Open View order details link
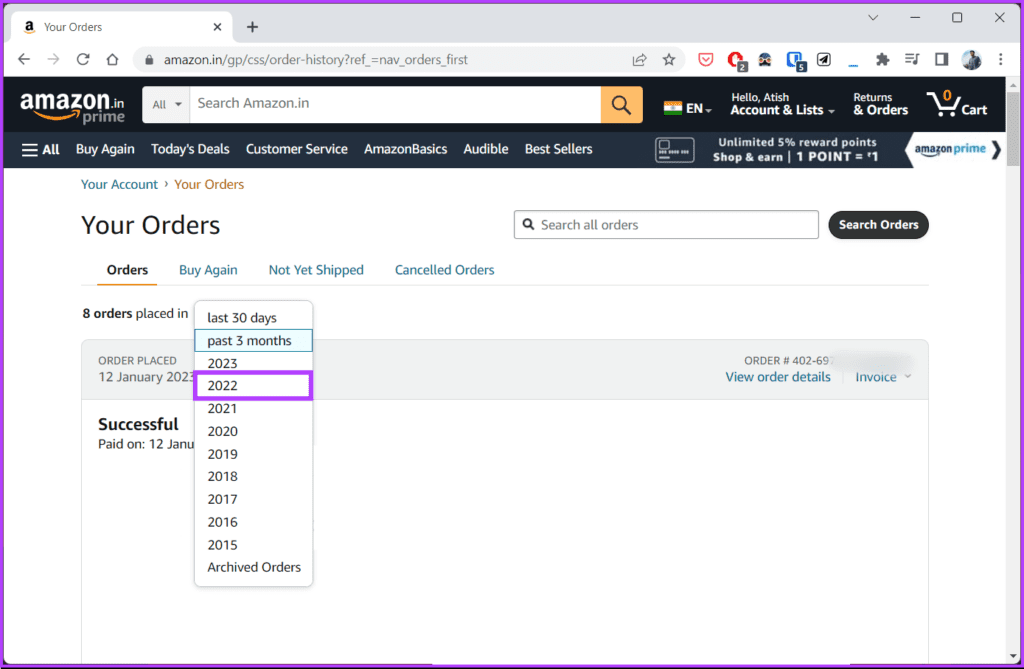The image size is (1024, 669). (778, 377)
